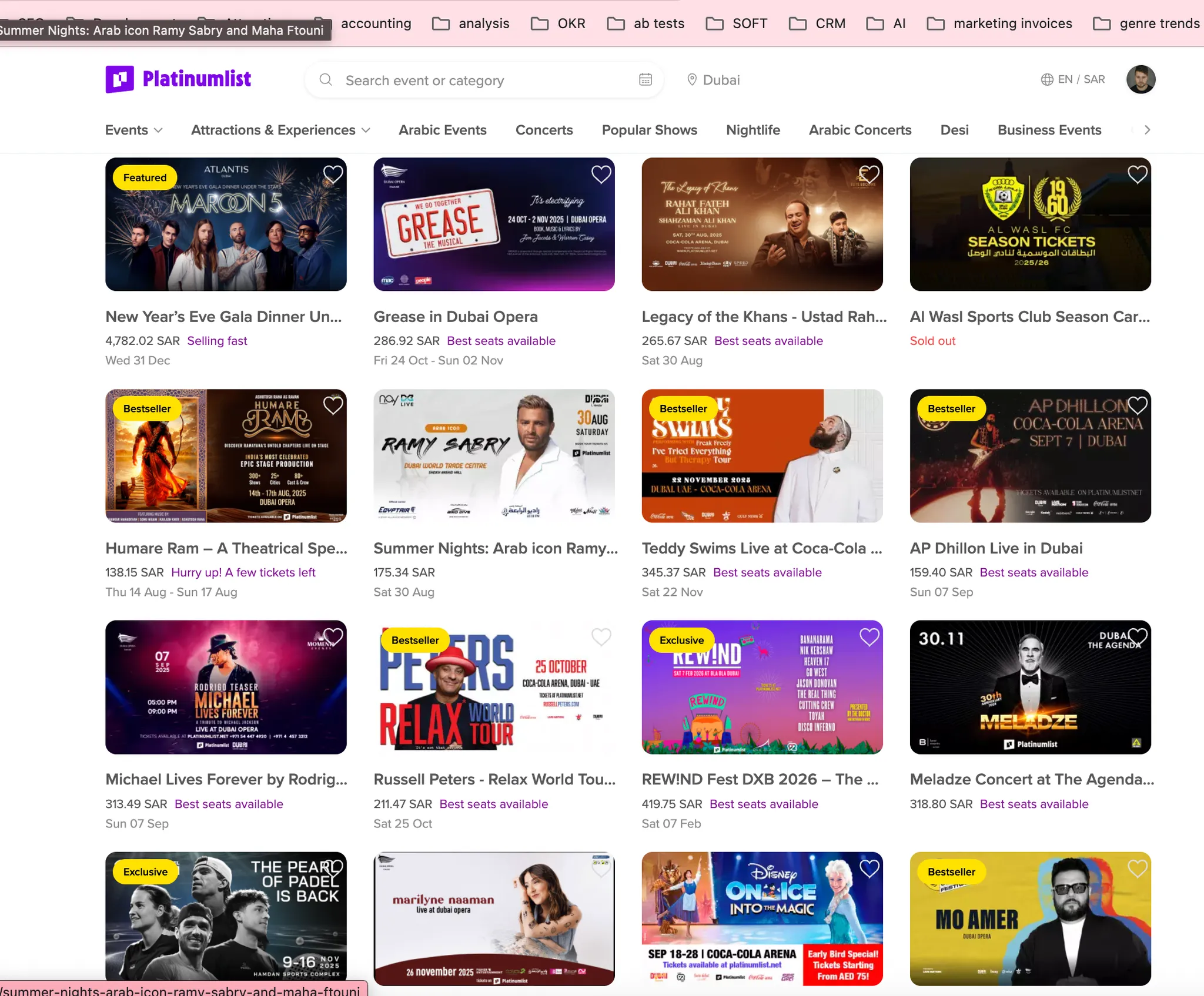The height and width of the screenshot is (996, 1204).
Task: Toggle heart on Teddy Swims event card
Action: pos(869,405)
